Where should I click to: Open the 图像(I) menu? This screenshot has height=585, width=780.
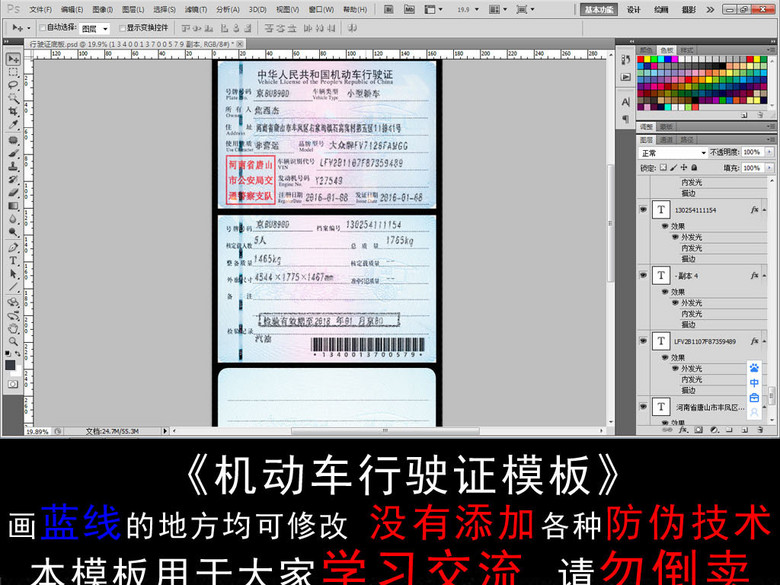point(102,9)
